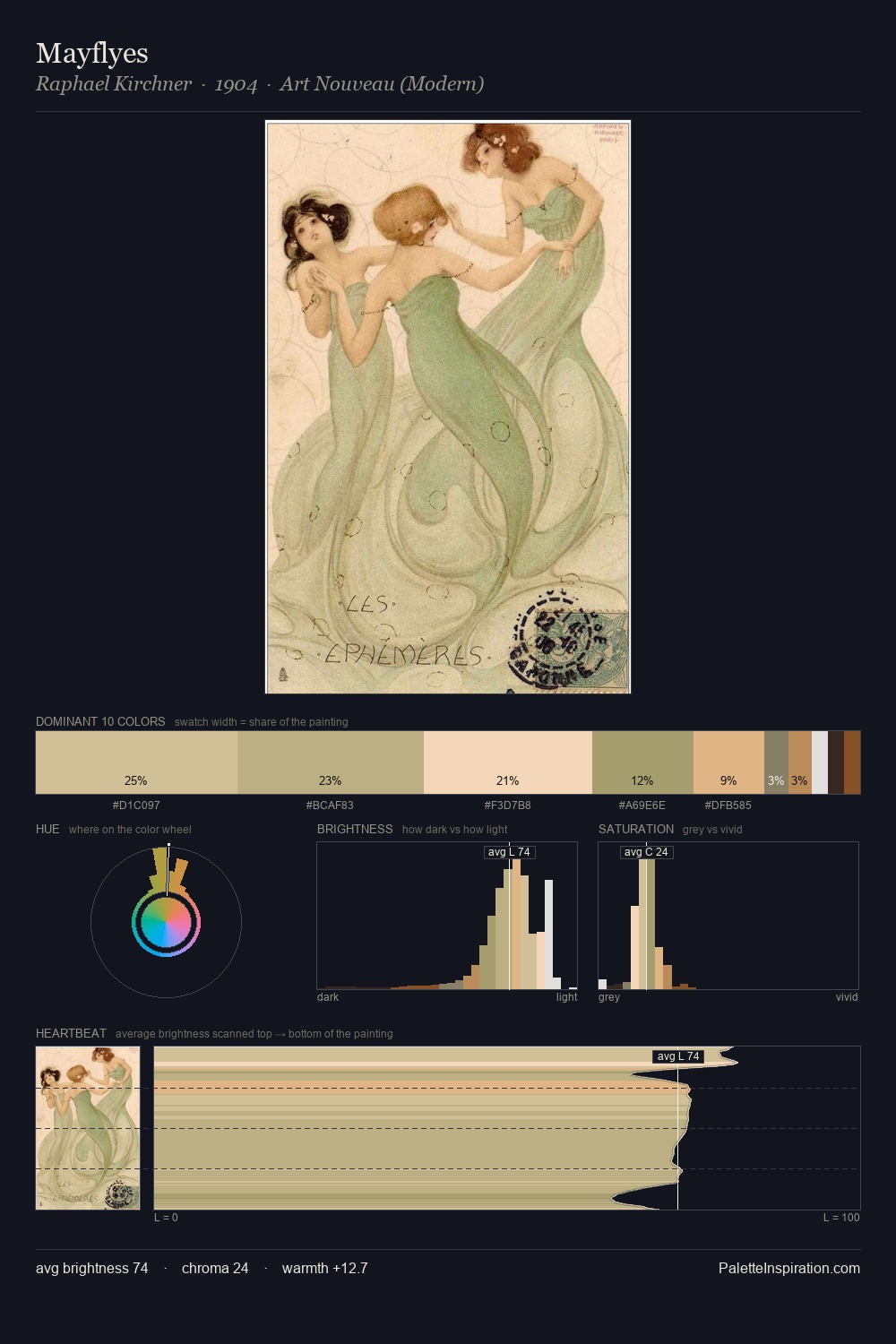Click the 'SATURATION' section heading
This screenshot has width=896, height=1344.
coord(636,829)
